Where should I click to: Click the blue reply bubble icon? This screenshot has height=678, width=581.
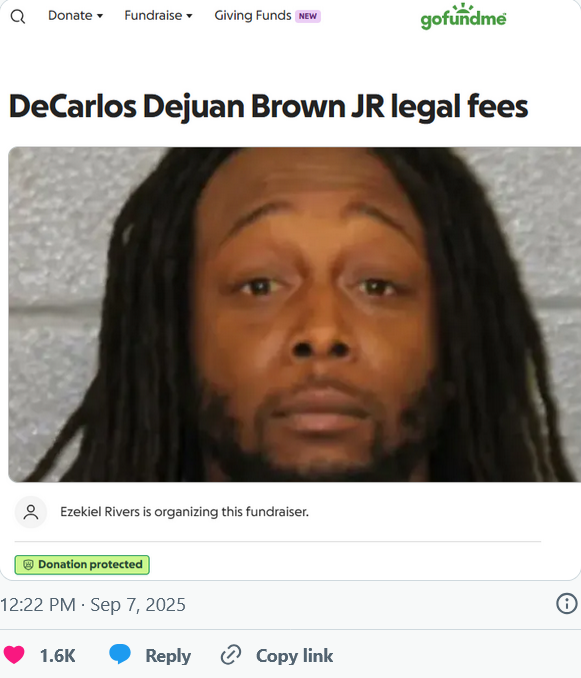120,654
